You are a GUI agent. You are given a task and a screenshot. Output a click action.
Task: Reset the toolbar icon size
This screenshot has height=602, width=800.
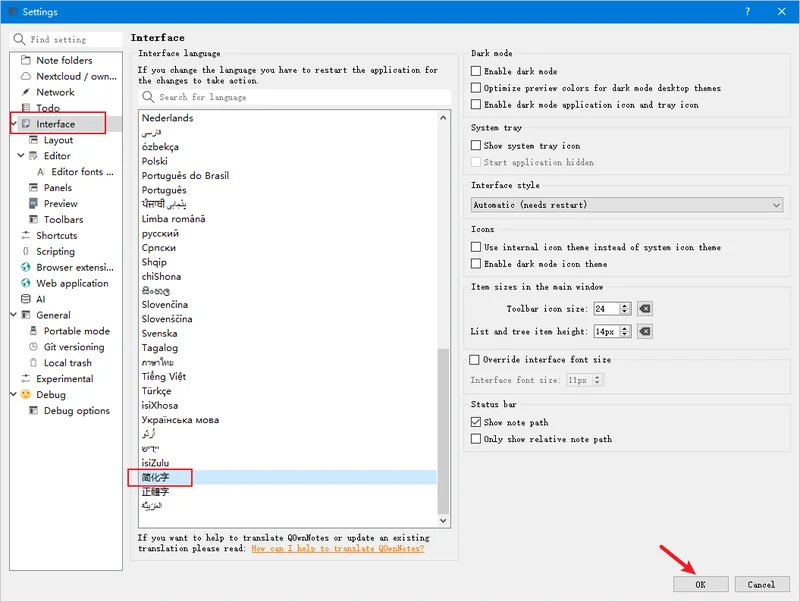[x=645, y=309]
